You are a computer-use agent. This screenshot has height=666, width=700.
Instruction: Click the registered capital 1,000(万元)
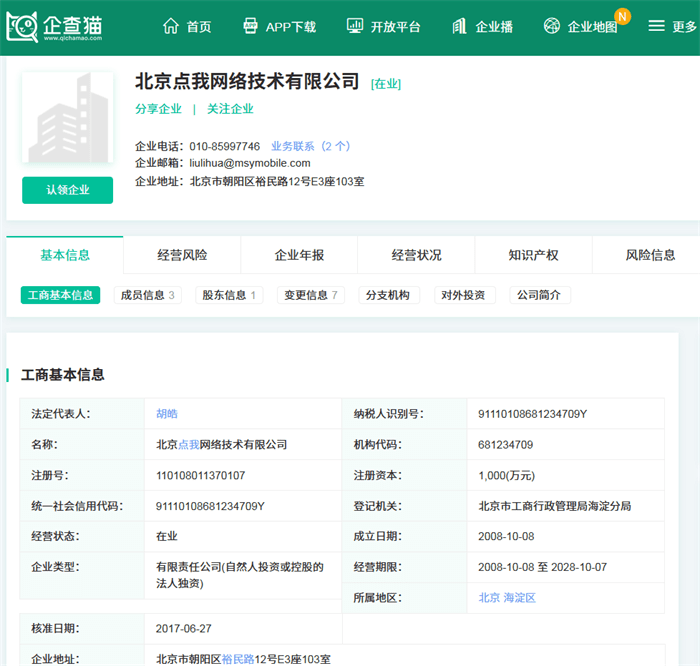pos(506,475)
